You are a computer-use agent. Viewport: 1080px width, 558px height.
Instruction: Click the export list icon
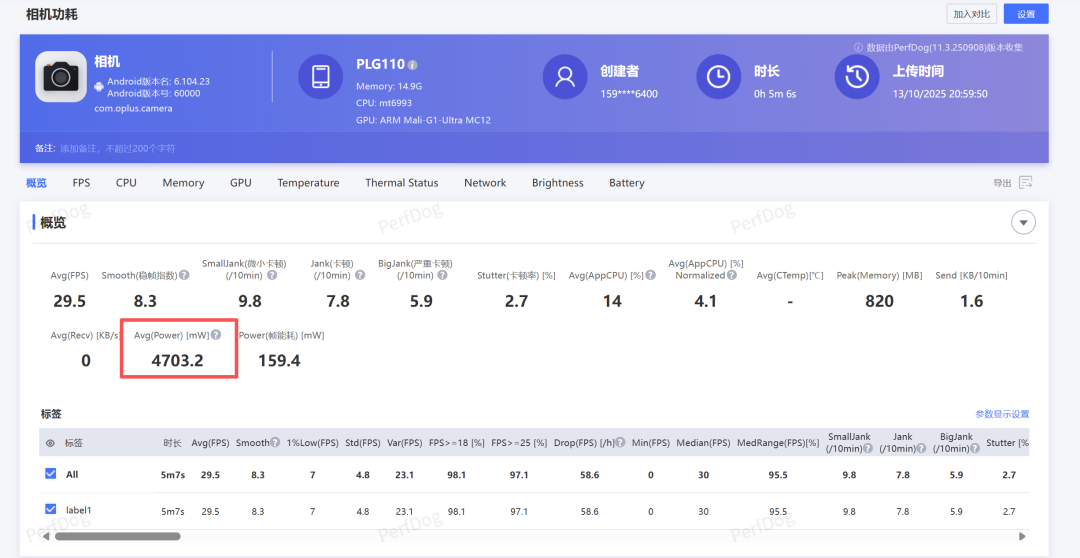click(x=1026, y=183)
